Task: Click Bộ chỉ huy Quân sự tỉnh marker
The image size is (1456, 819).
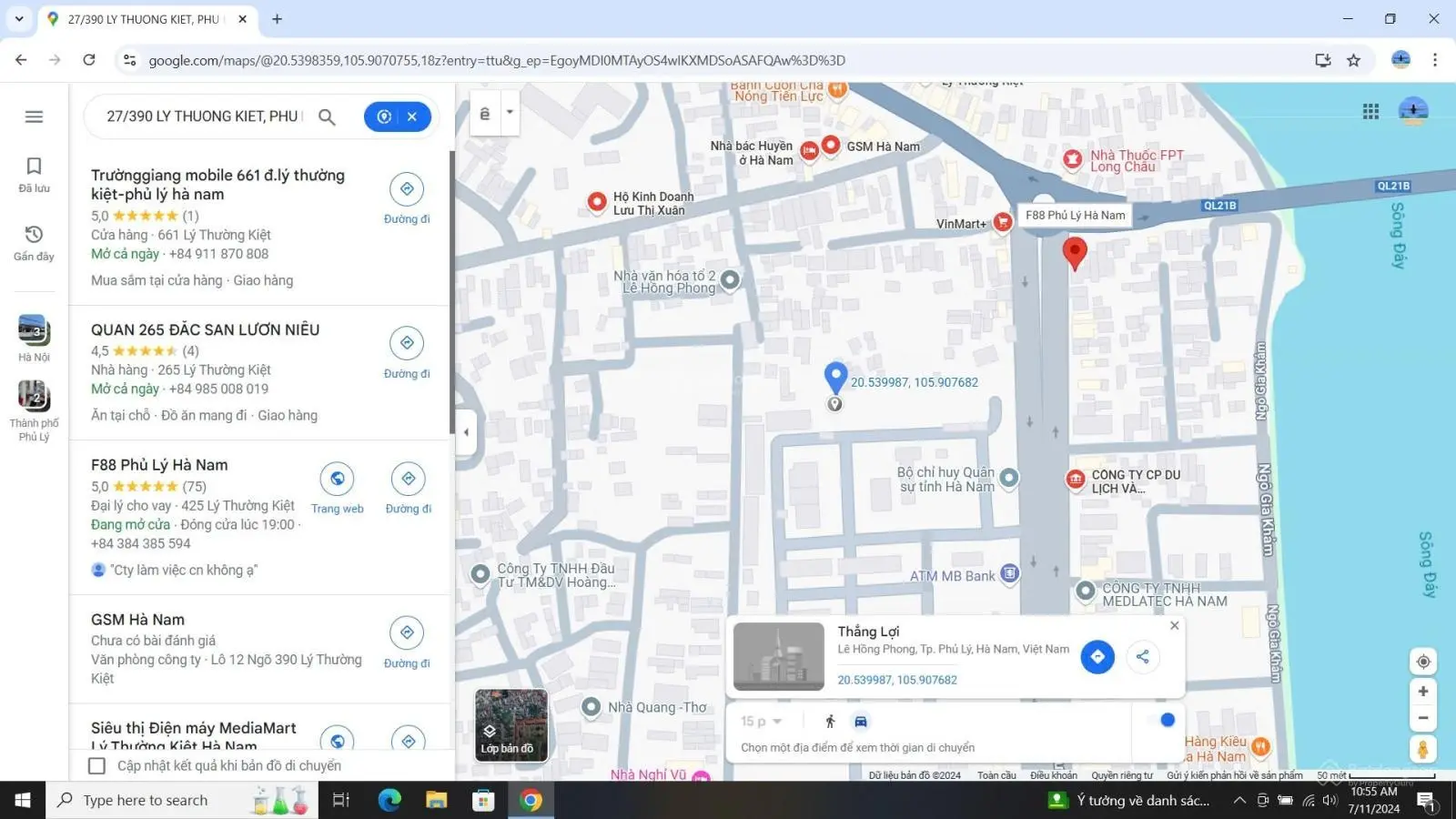Action: [1009, 477]
